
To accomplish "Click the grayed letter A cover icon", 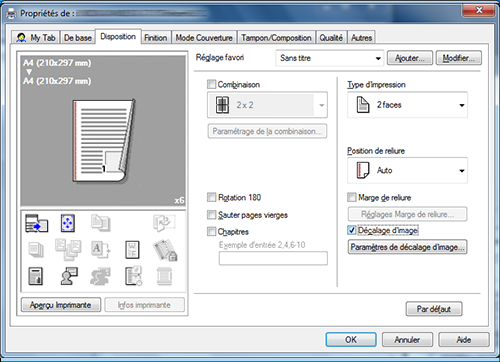I will pos(101,250).
